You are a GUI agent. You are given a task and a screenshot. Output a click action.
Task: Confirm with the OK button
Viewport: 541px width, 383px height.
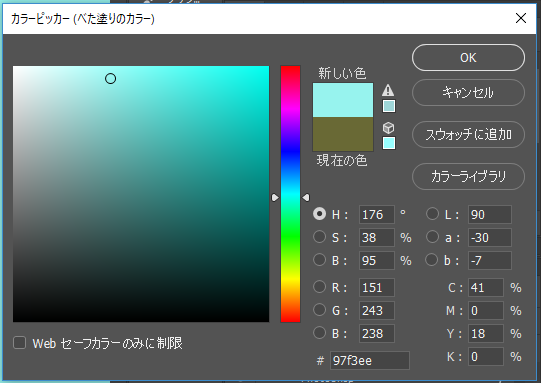point(468,58)
